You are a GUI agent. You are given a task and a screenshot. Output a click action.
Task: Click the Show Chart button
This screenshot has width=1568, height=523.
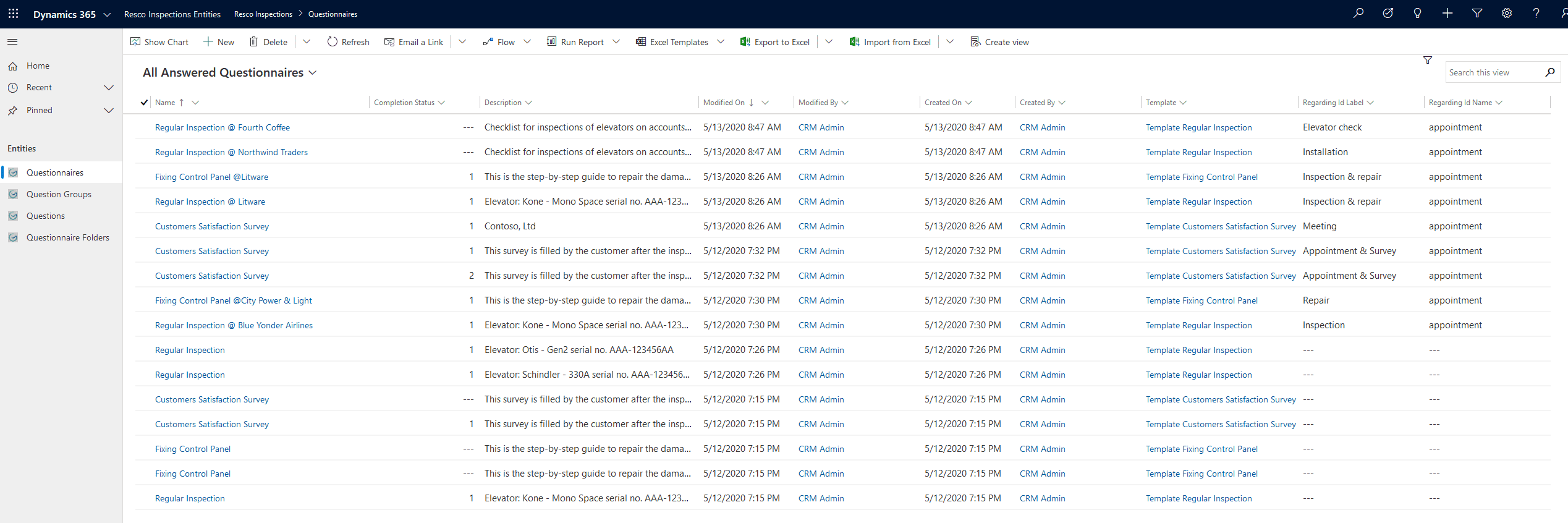point(159,42)
